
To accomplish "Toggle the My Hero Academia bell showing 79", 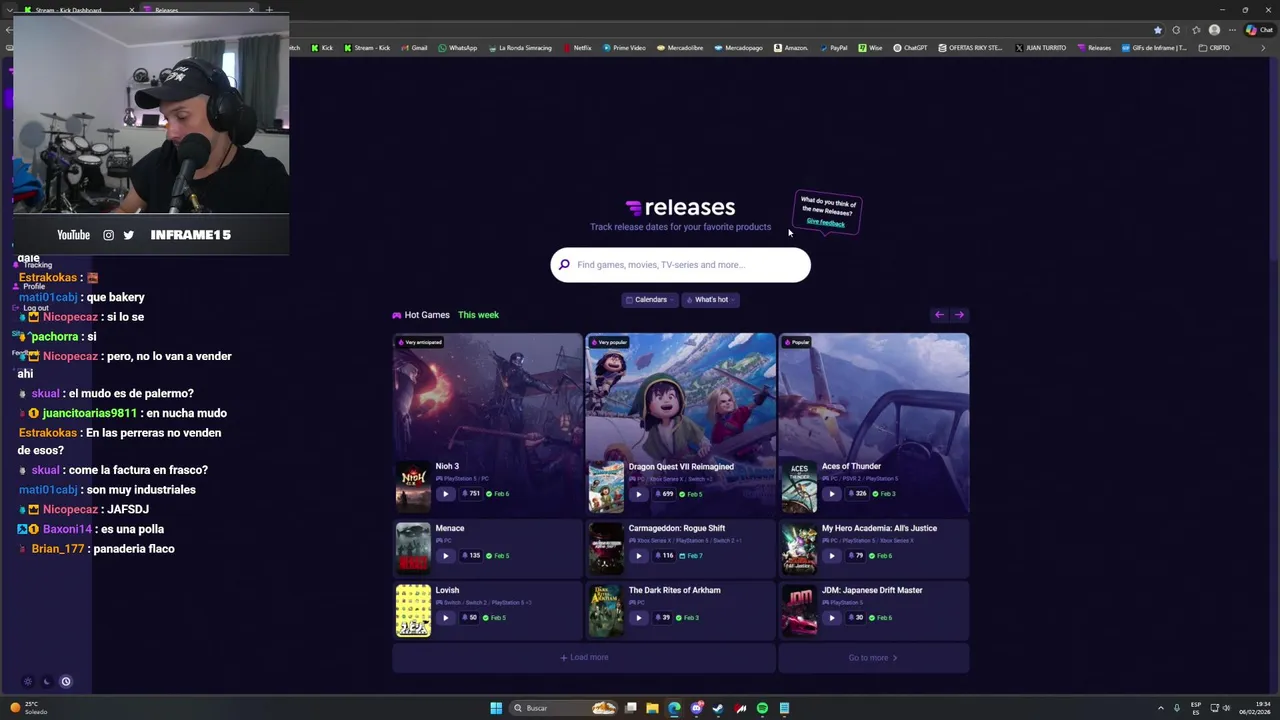I will click(x=854, y=556).
